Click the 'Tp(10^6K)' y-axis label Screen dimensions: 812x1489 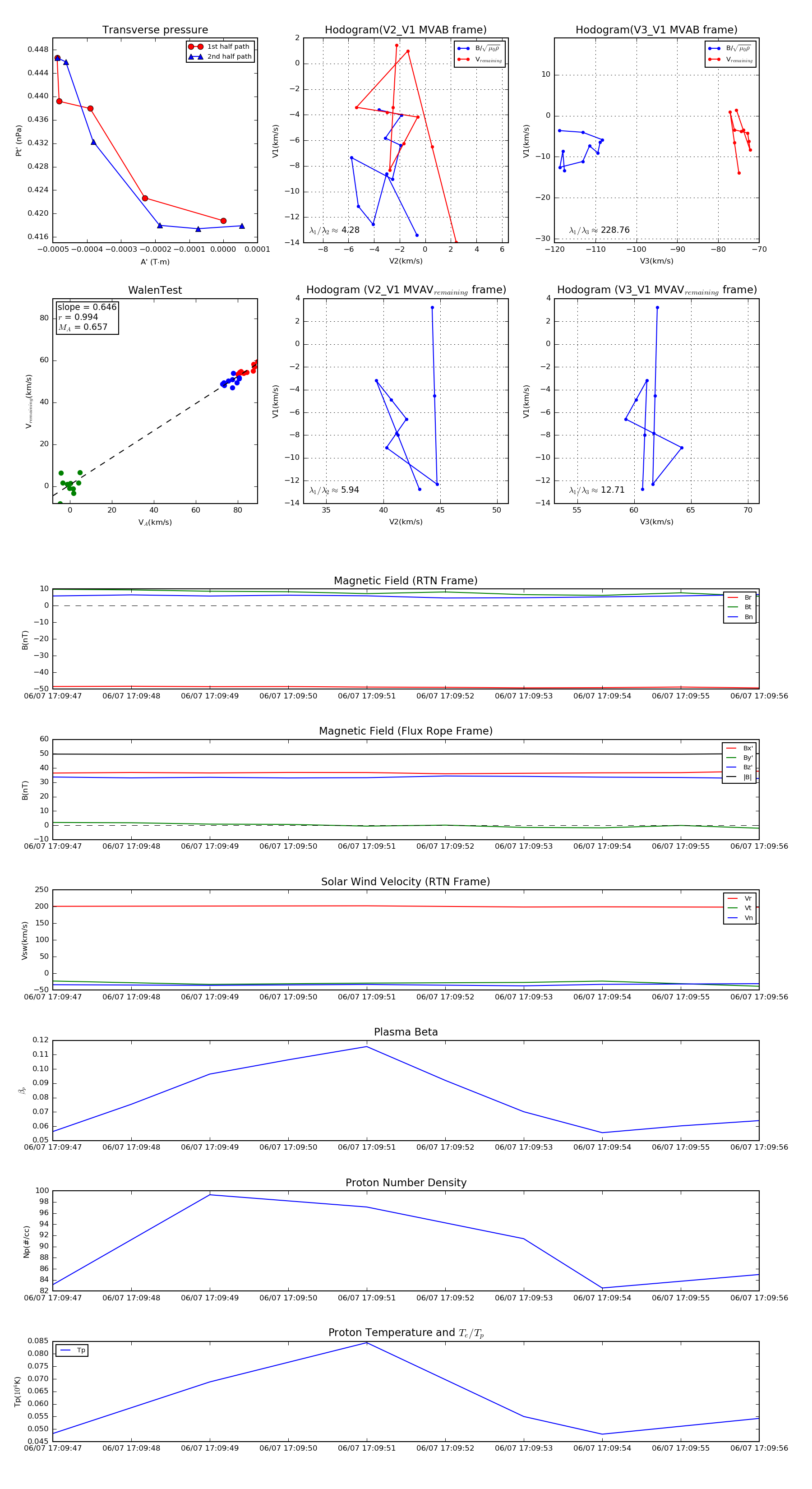pos(18,1392)
